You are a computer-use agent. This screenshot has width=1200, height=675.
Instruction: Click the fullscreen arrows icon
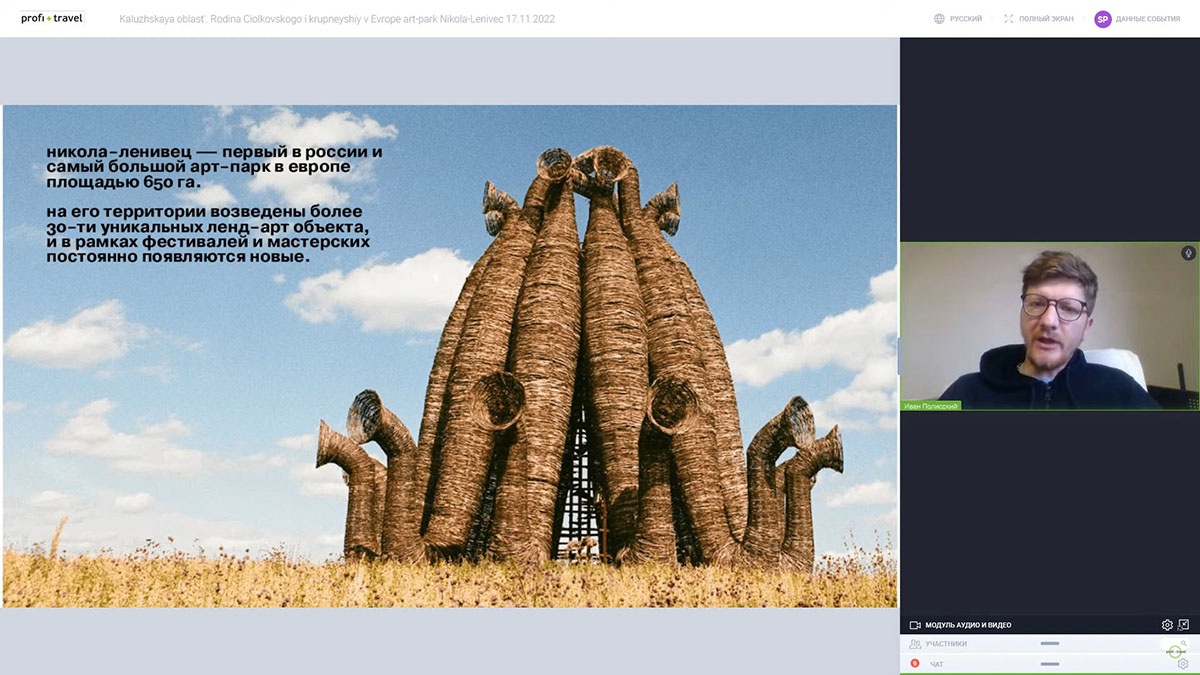[x=1009, y=19]
